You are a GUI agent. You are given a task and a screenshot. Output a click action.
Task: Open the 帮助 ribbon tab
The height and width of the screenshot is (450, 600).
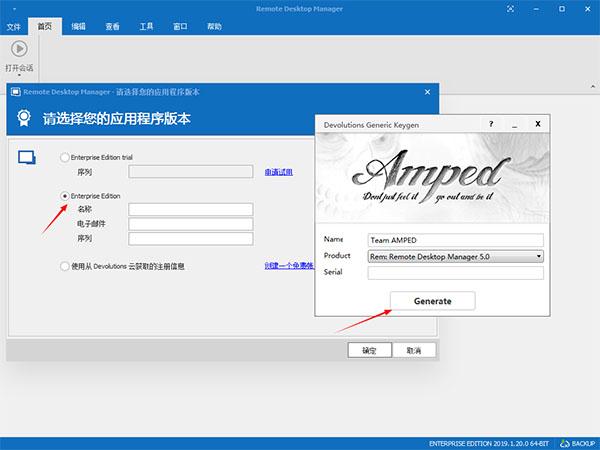click(214, 26)
